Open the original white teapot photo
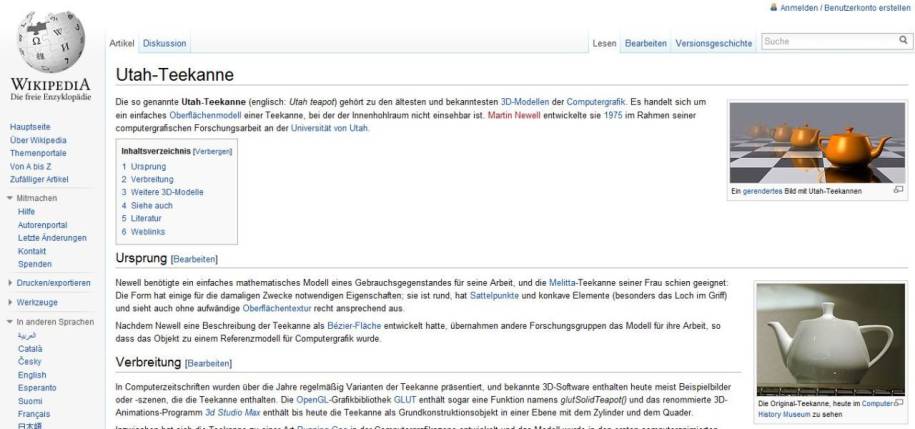915x429 pixels. [x=830, y=340]
